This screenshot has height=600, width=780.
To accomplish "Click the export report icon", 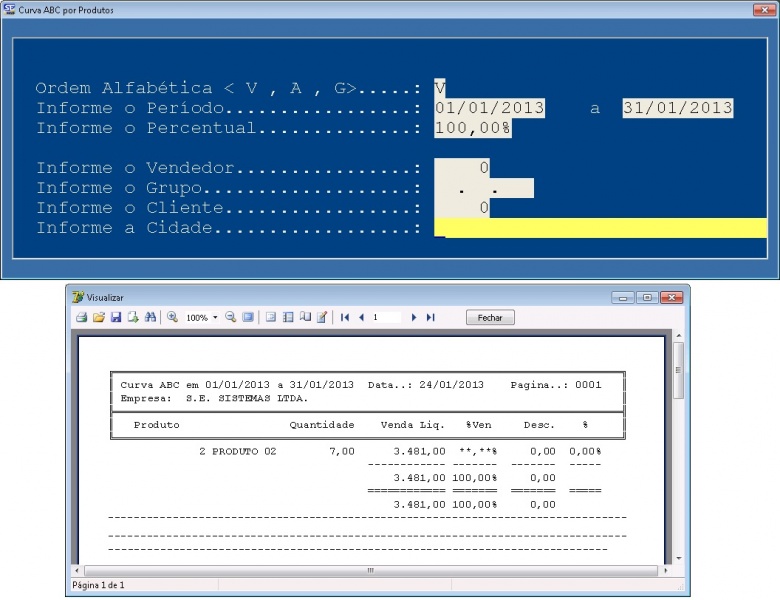I will 133,317.
